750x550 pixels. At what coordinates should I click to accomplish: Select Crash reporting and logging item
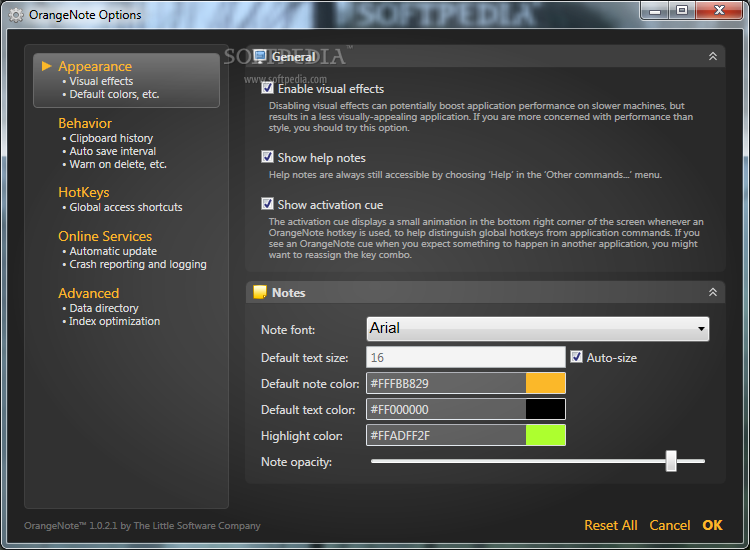(x=138, y=264)
